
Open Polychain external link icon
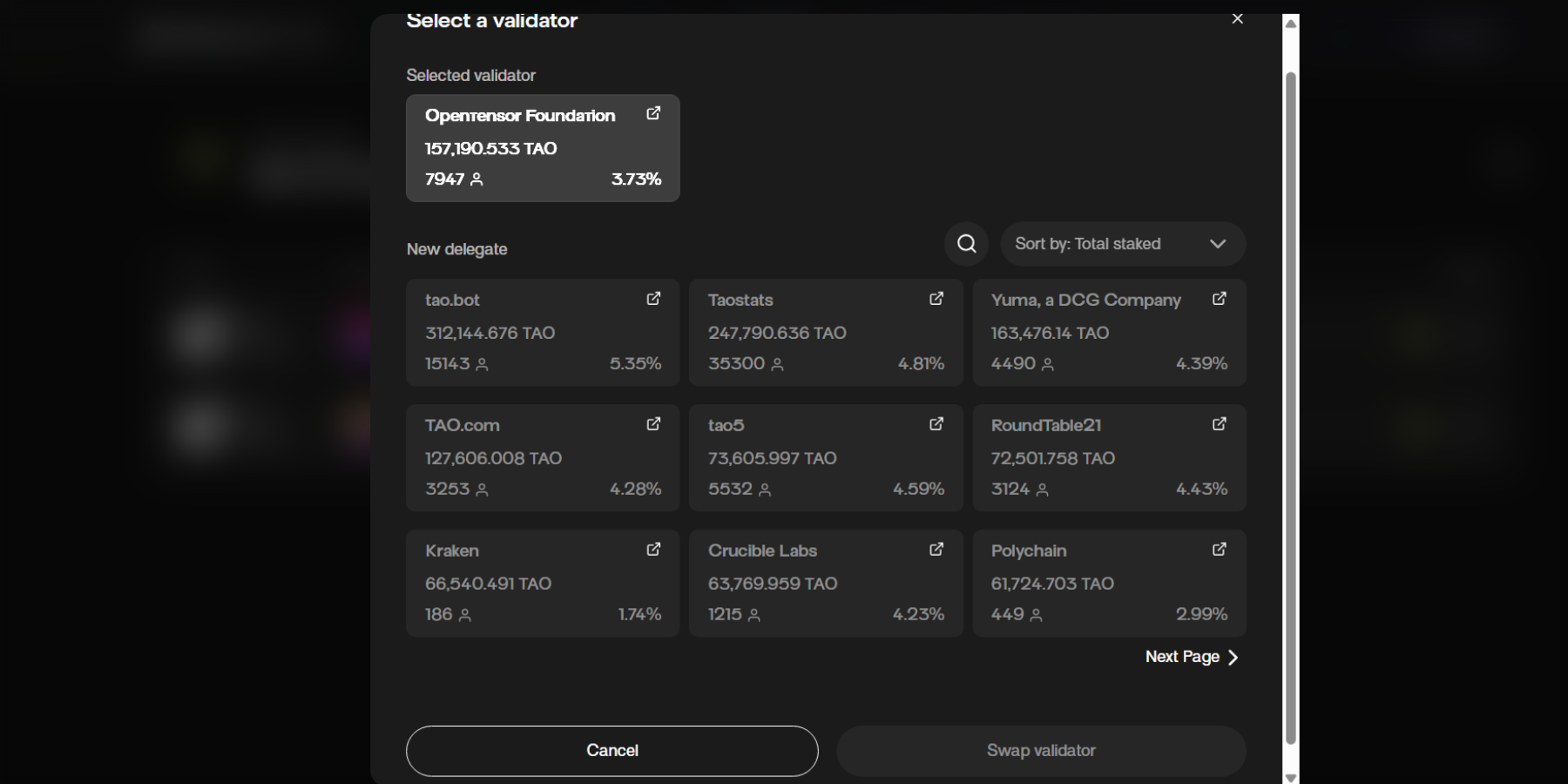click(x=1220, y=550)
